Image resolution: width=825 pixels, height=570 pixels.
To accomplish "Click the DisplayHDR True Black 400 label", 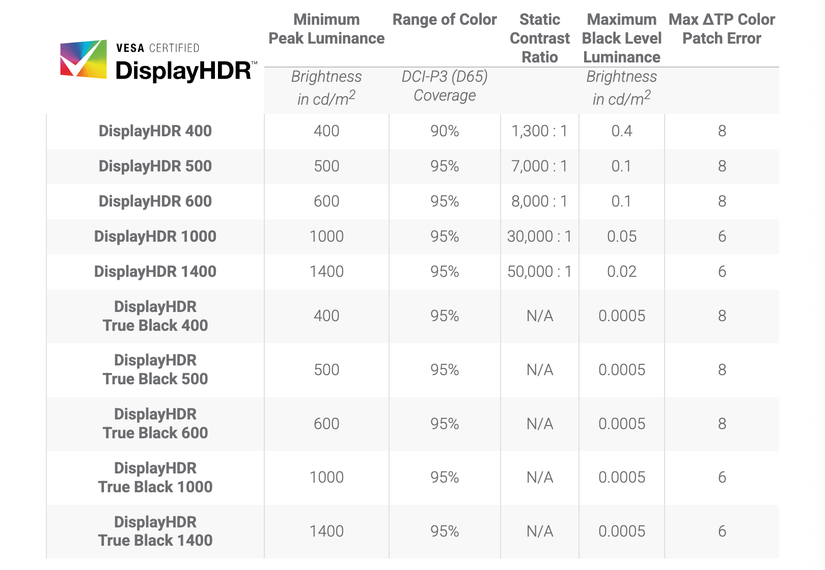I will [x=155, y=316].
